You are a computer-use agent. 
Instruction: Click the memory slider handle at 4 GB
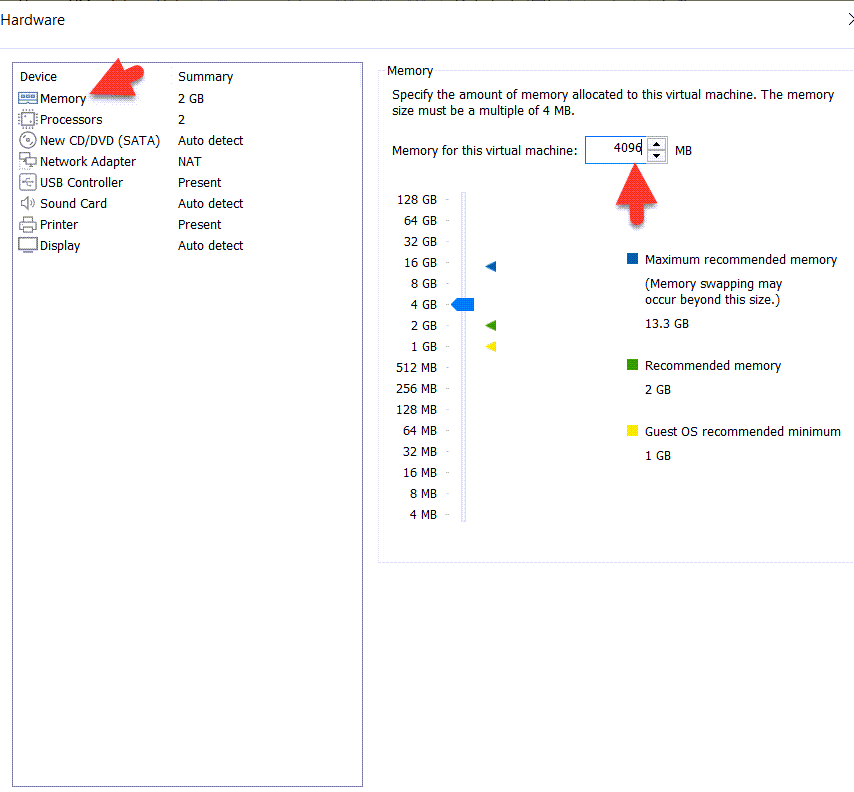pos(463,304)
